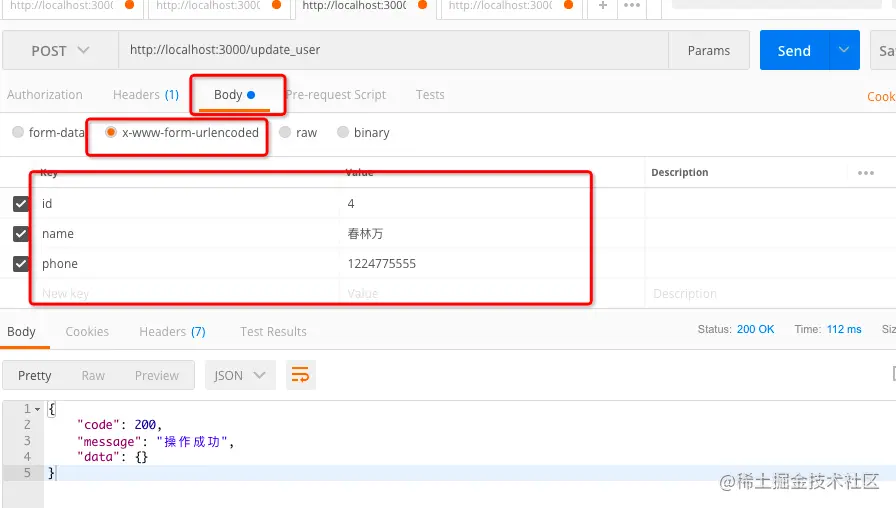Open the tab options ellipsis menu

pos(632,5)
